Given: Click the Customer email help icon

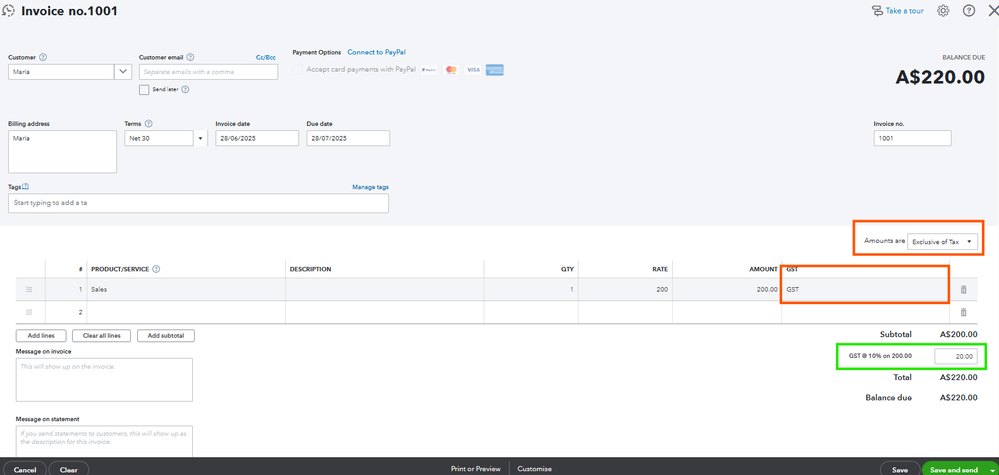Looking at the screenshot, I should tap(190, 57).
